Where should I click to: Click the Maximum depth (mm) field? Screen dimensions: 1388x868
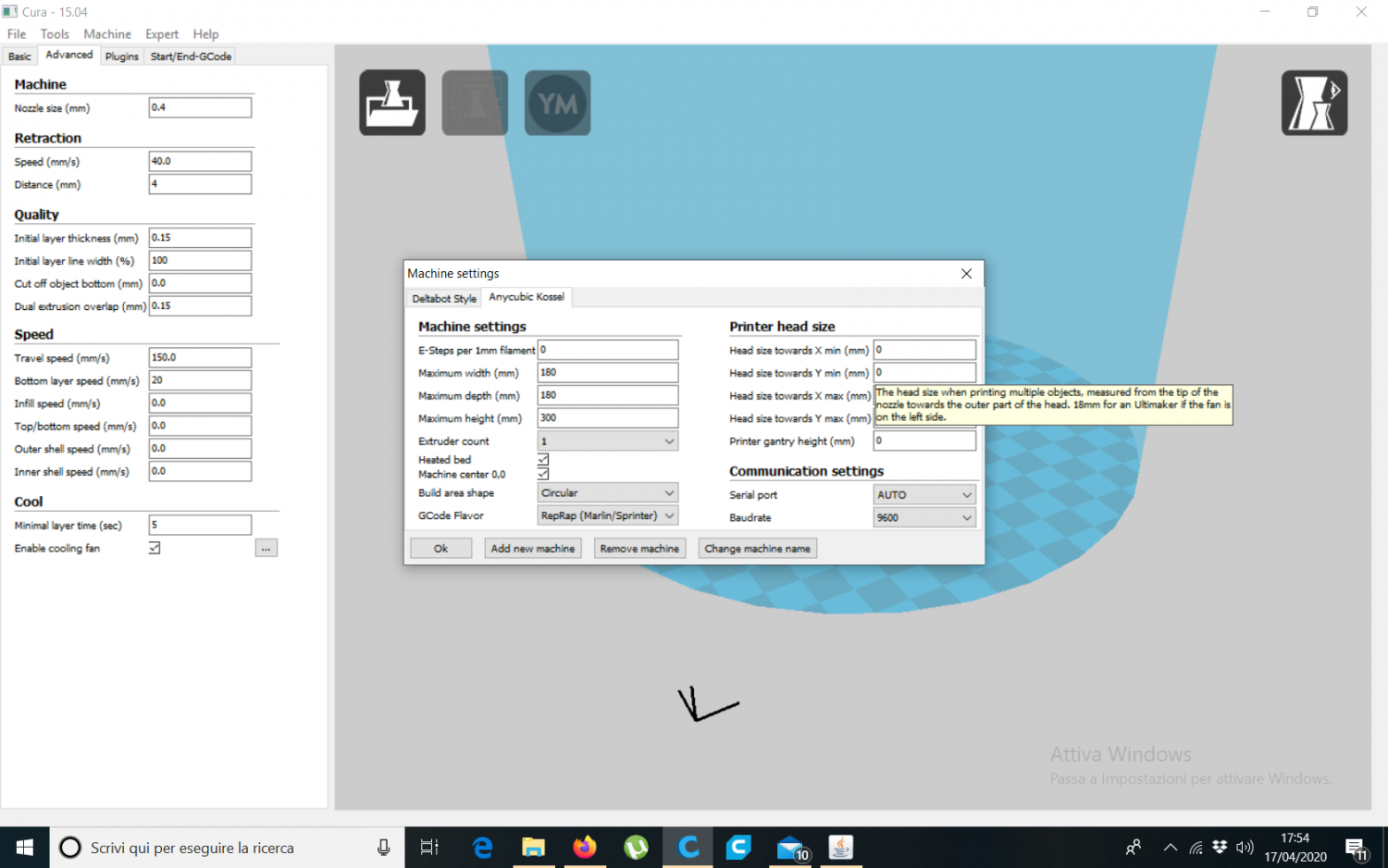point(608,395)
